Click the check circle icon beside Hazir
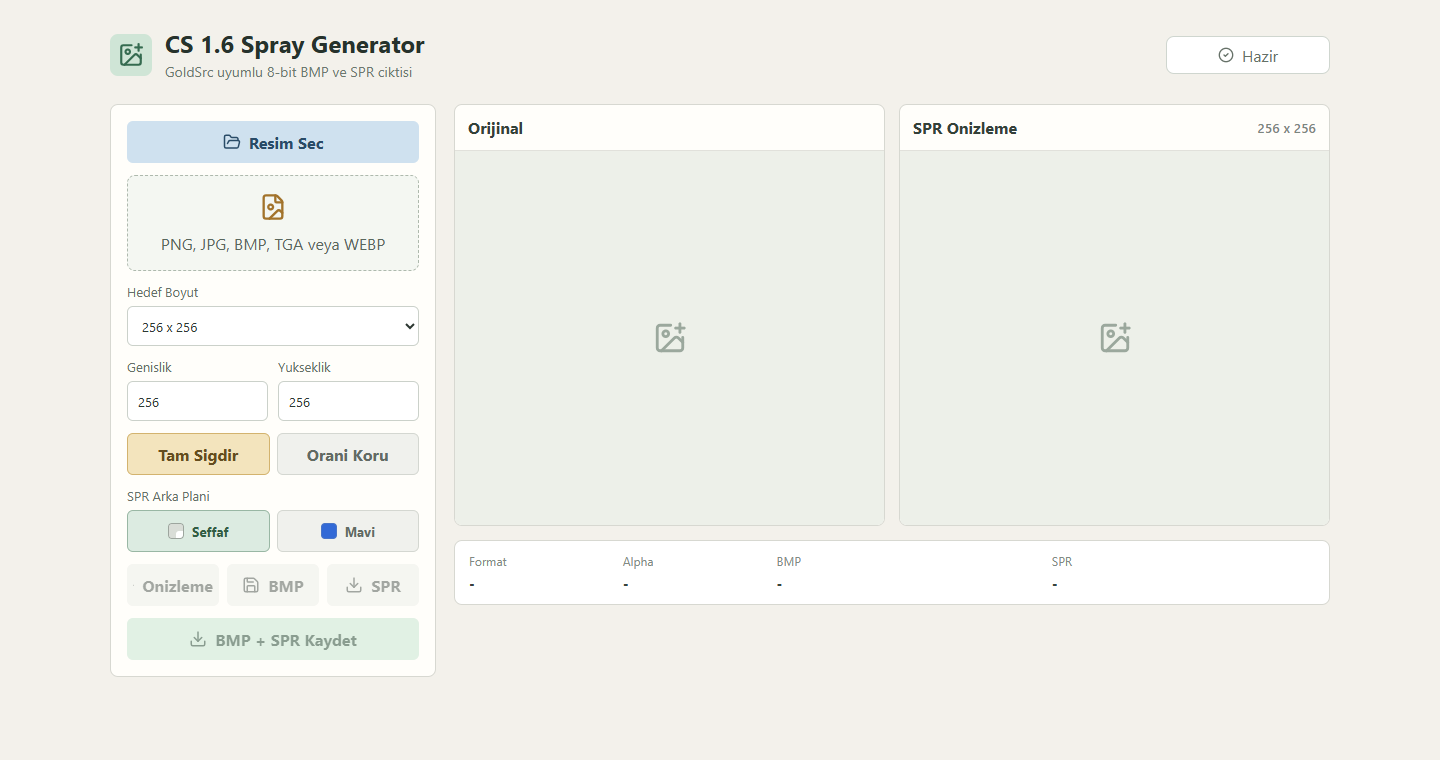Image resolution: width=1440 pixels, height=760 pixels. click(1226, 55)
